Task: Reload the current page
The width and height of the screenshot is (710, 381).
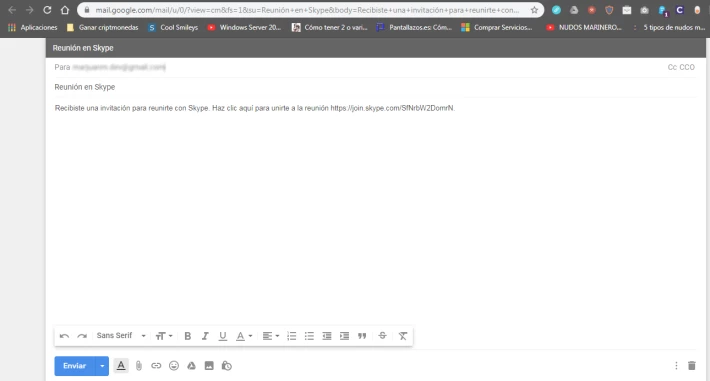Action: (47, 10)
